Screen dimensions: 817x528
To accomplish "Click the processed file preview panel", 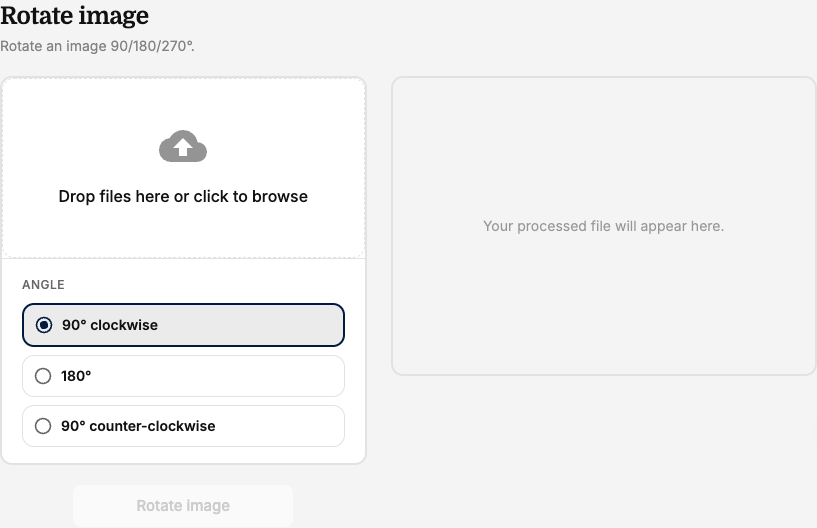I will [603, 226].
